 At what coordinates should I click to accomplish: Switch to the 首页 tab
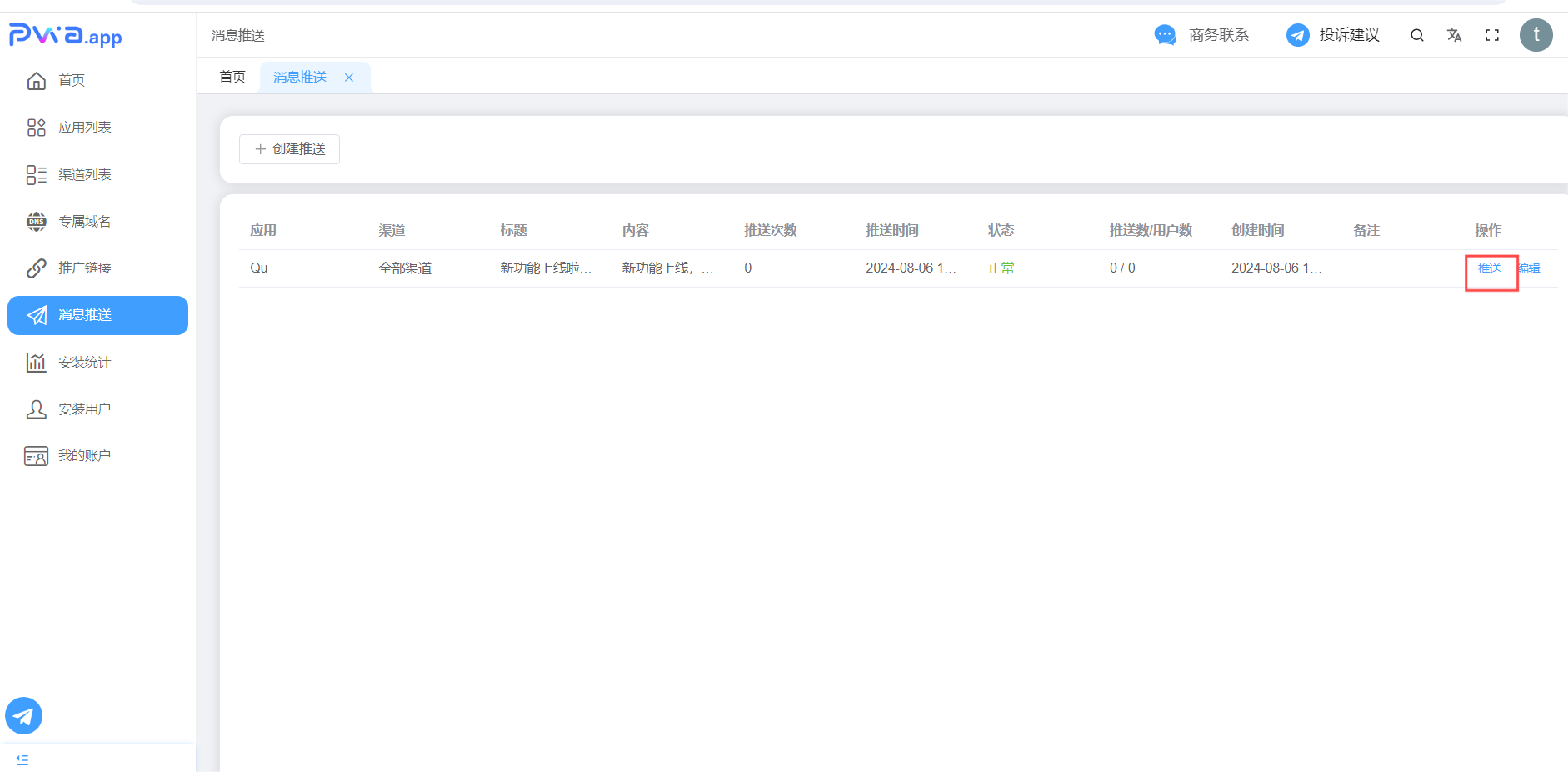232,78
